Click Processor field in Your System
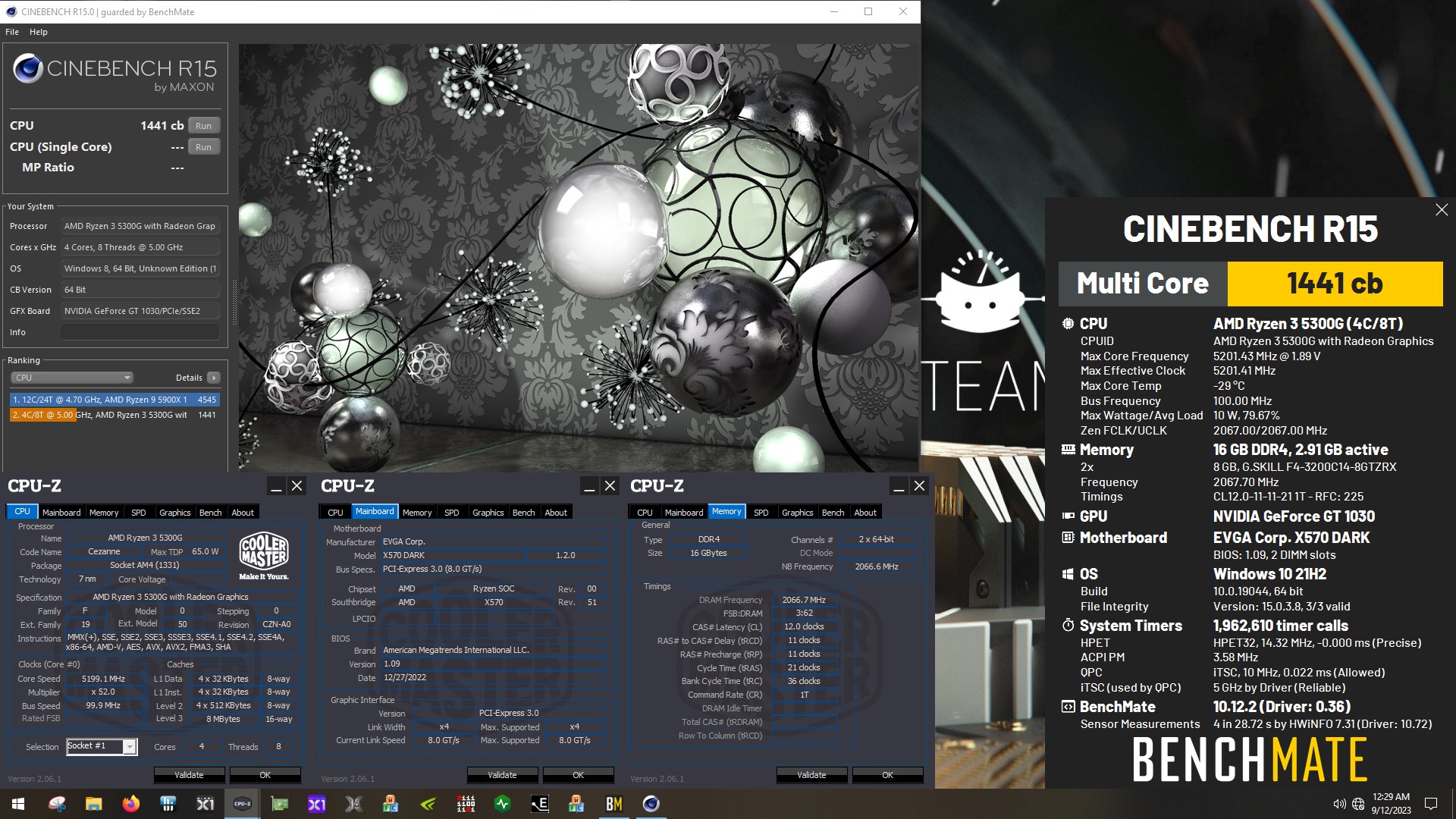 (x=140, y=226)
